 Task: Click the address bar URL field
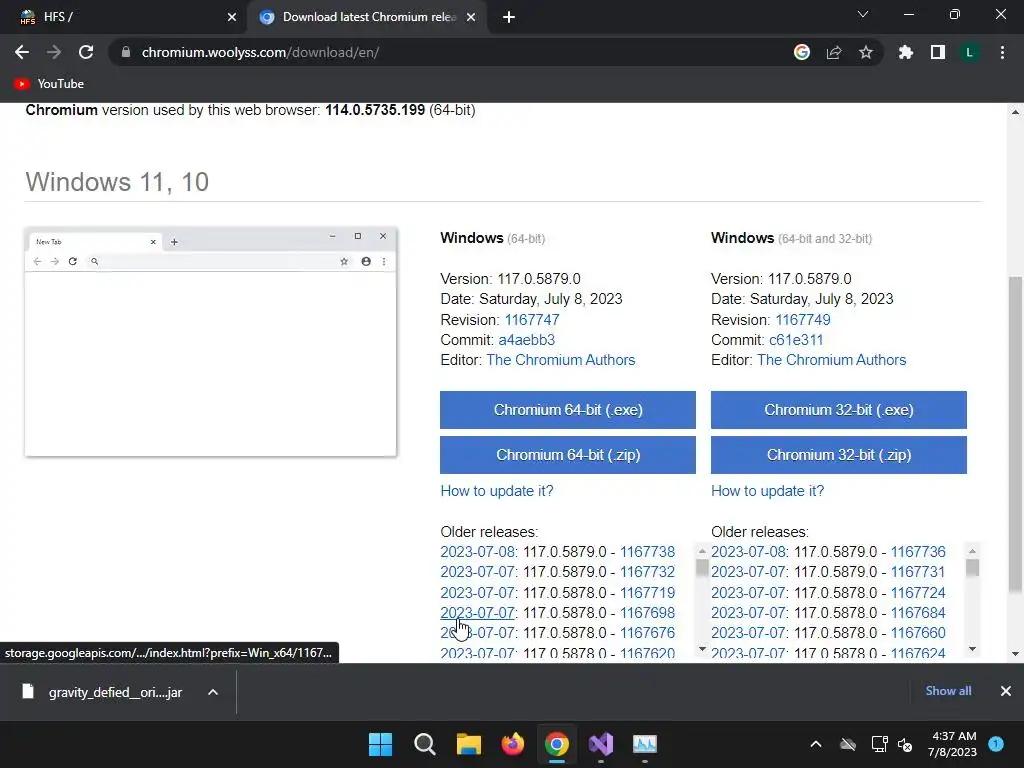pos(451,52)
